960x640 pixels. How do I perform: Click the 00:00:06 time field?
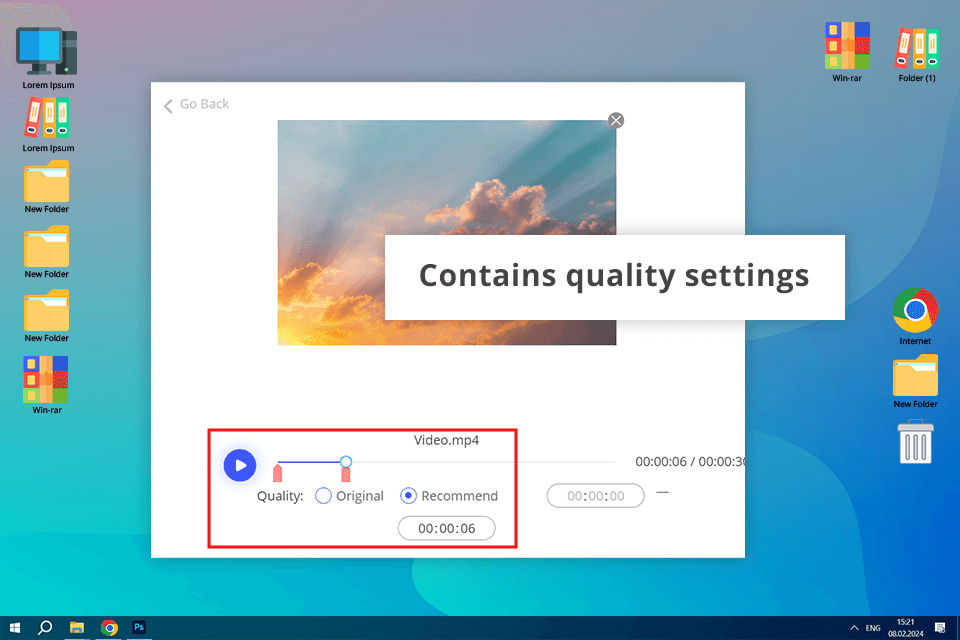446,528
